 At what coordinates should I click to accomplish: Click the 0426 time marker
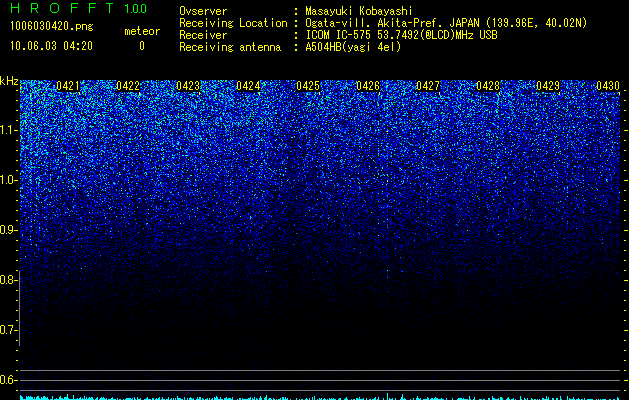coord(368,86)
